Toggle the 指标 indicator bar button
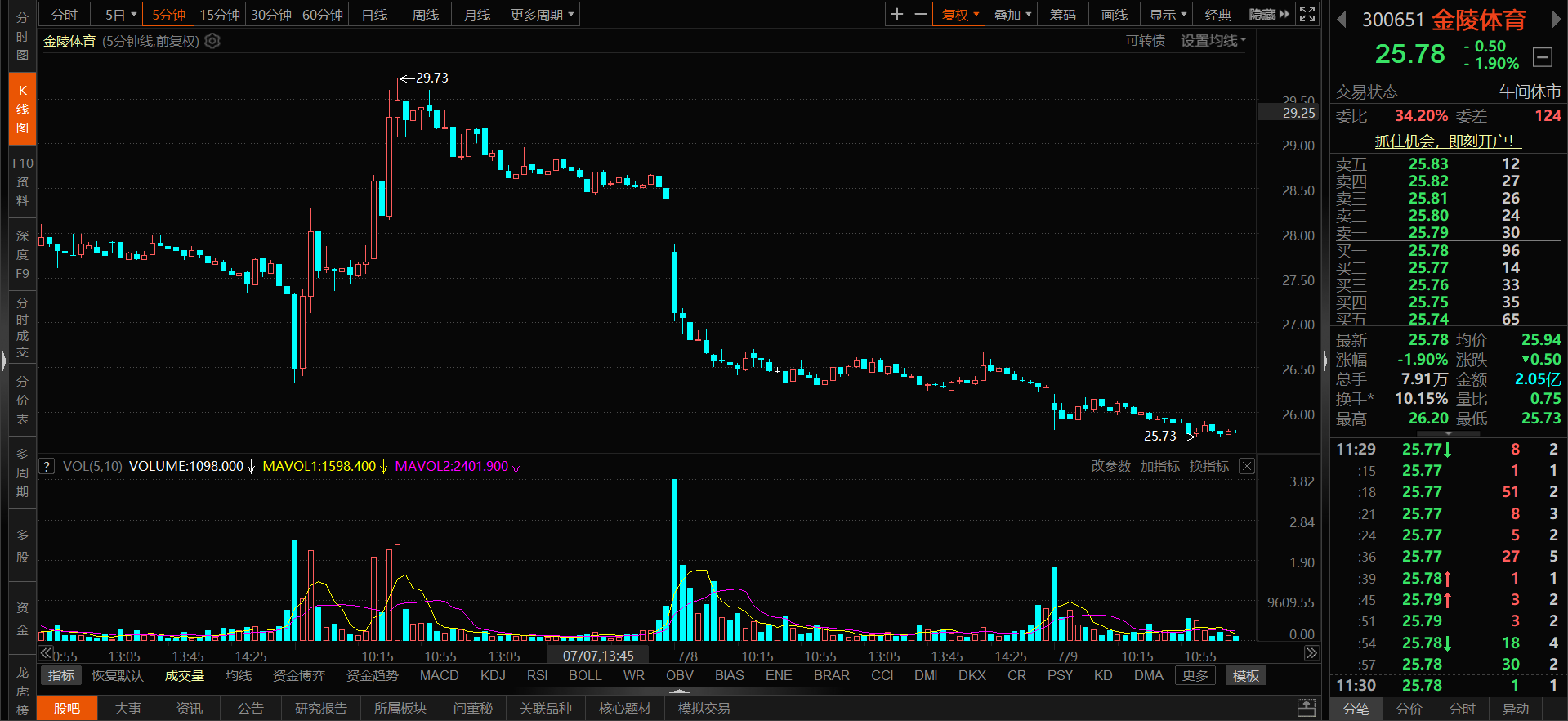 coord(61,675)
